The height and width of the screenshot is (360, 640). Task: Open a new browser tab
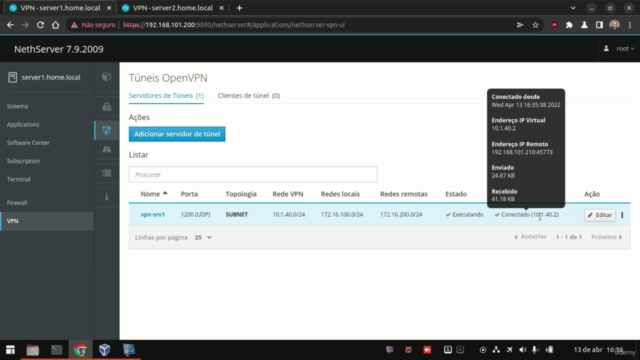[240, 8]
